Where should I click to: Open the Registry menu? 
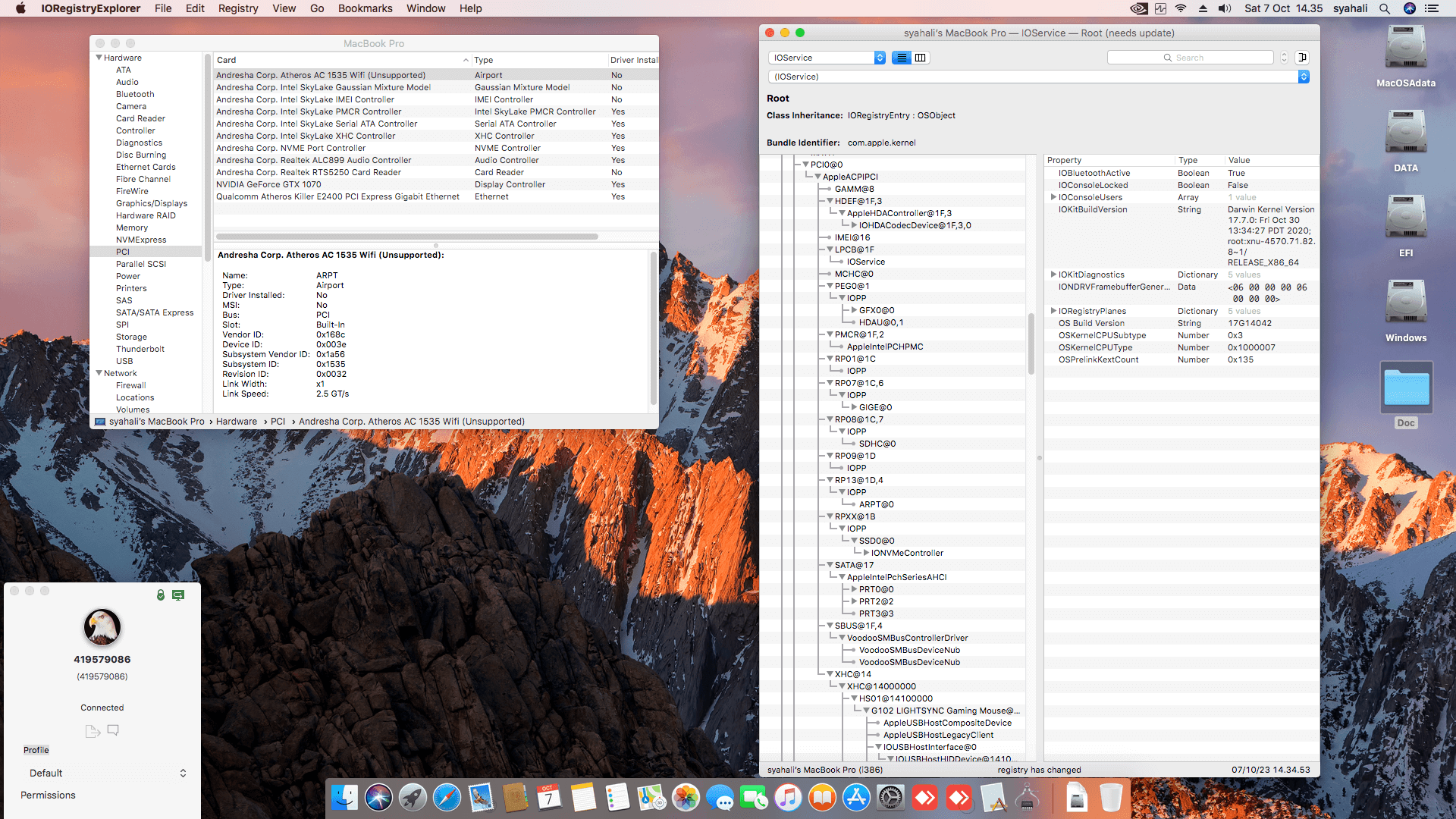237,8
